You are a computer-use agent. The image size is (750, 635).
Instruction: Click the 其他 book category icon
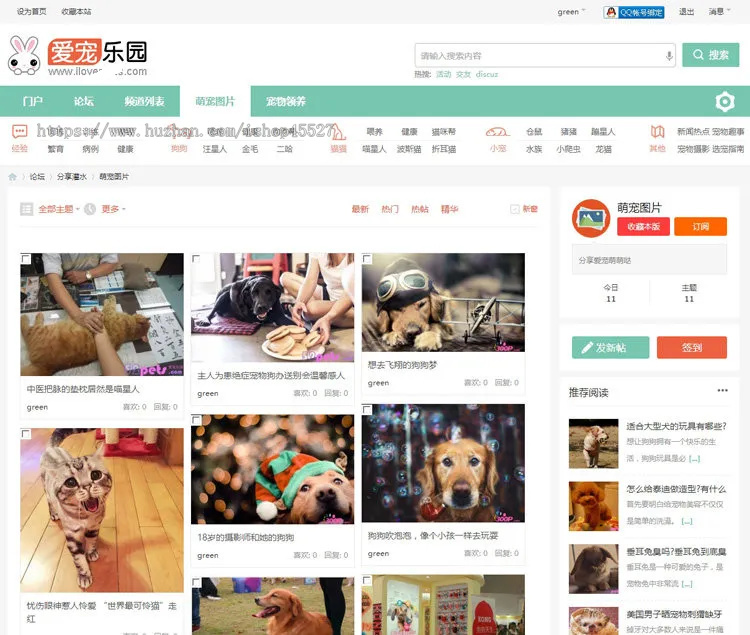tap(657, 131)
